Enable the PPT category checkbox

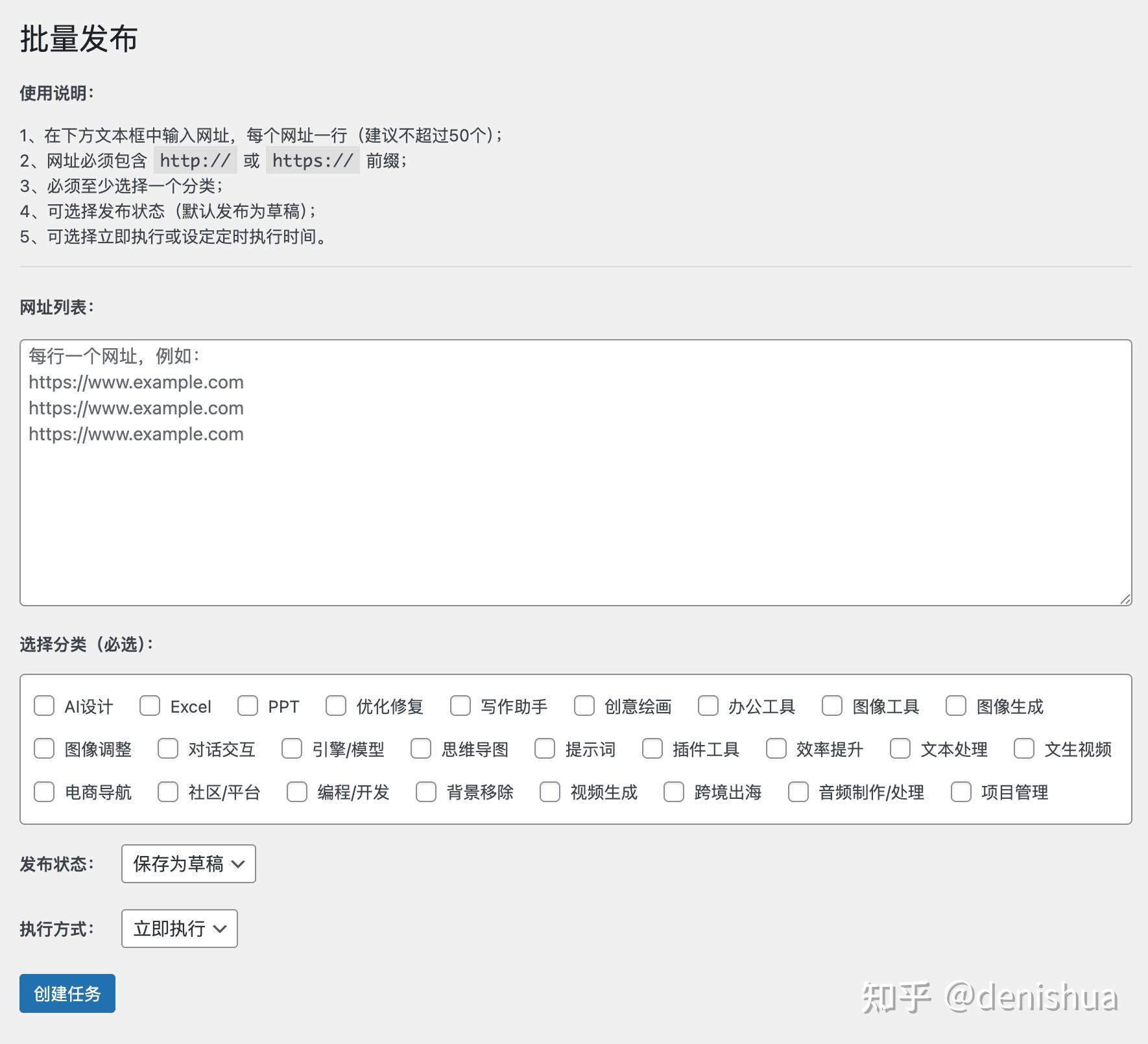point(248,706)
